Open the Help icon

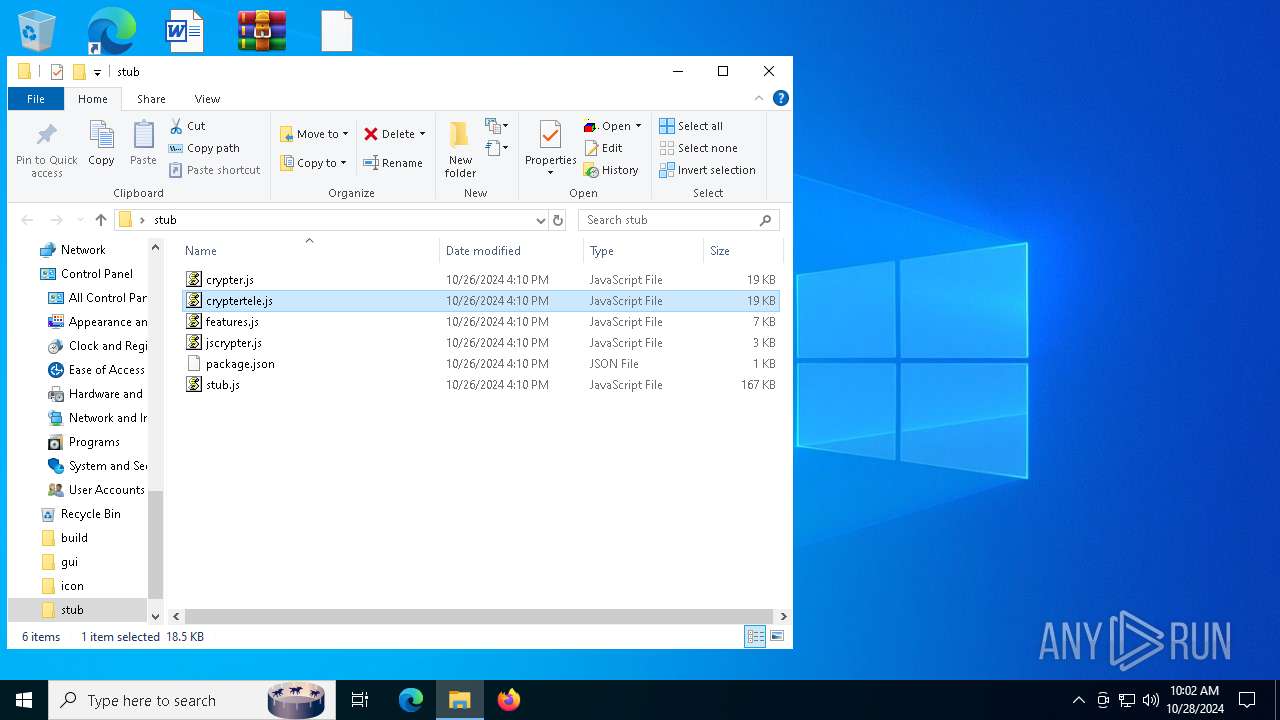click(x=781, y=98)
